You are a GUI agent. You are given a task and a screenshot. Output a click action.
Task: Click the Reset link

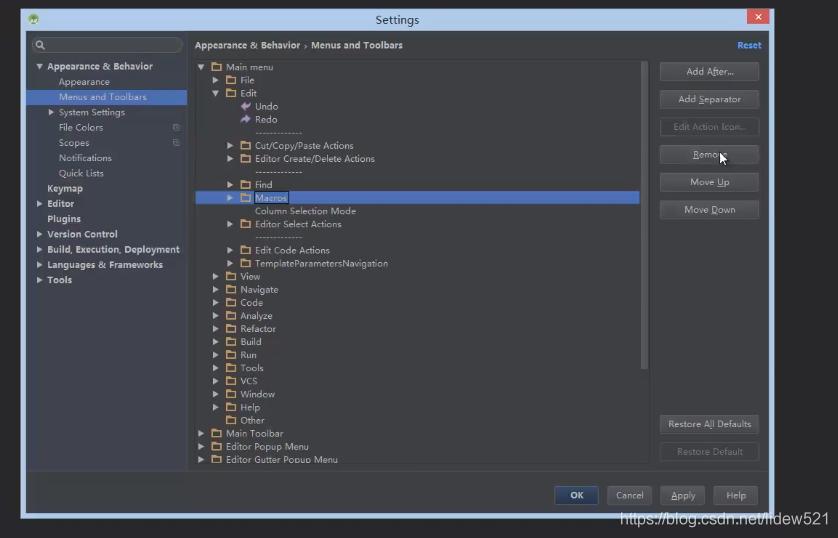click(749, 45)
